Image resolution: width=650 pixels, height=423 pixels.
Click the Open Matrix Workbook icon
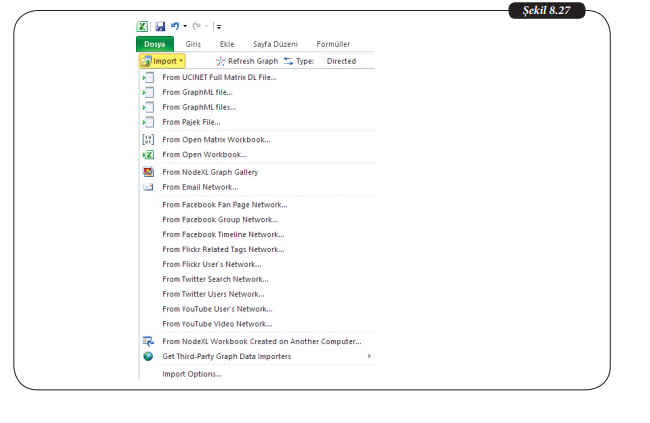pos(148,140)
